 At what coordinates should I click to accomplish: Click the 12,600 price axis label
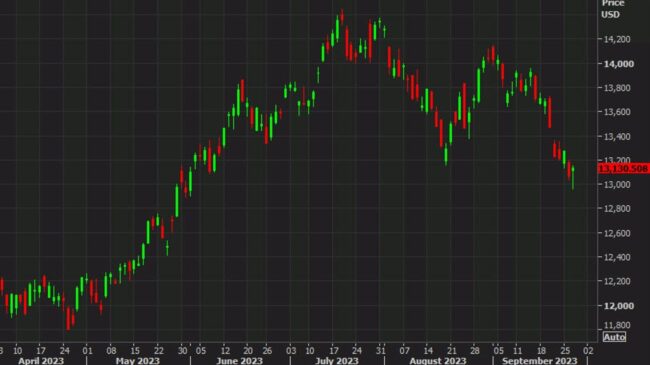coord(617,233)
